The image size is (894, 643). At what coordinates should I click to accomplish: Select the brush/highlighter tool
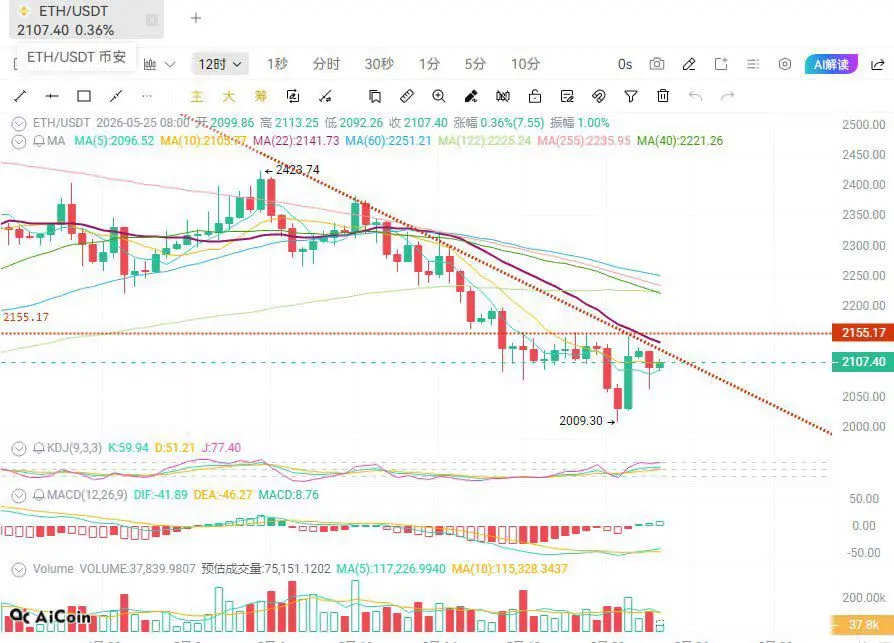(x=470, y=96)
